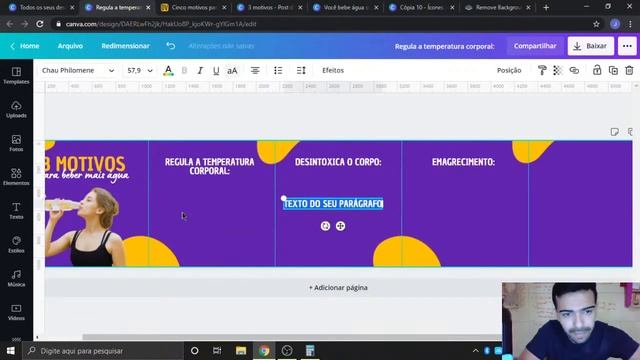Add link to selected text
Viewport: 640px width, 360px height.
574,71
